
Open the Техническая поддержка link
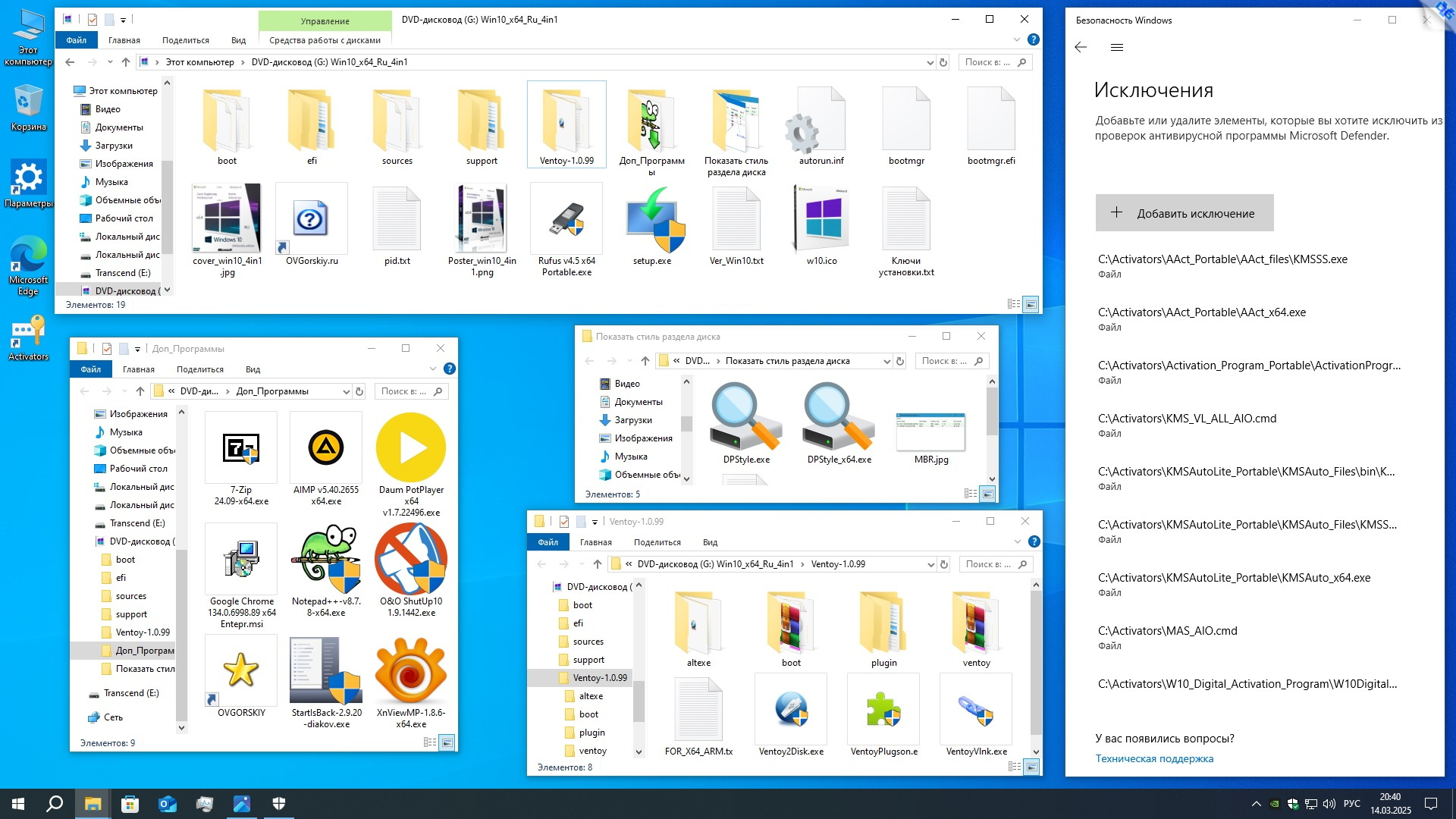coord(1154,758)
